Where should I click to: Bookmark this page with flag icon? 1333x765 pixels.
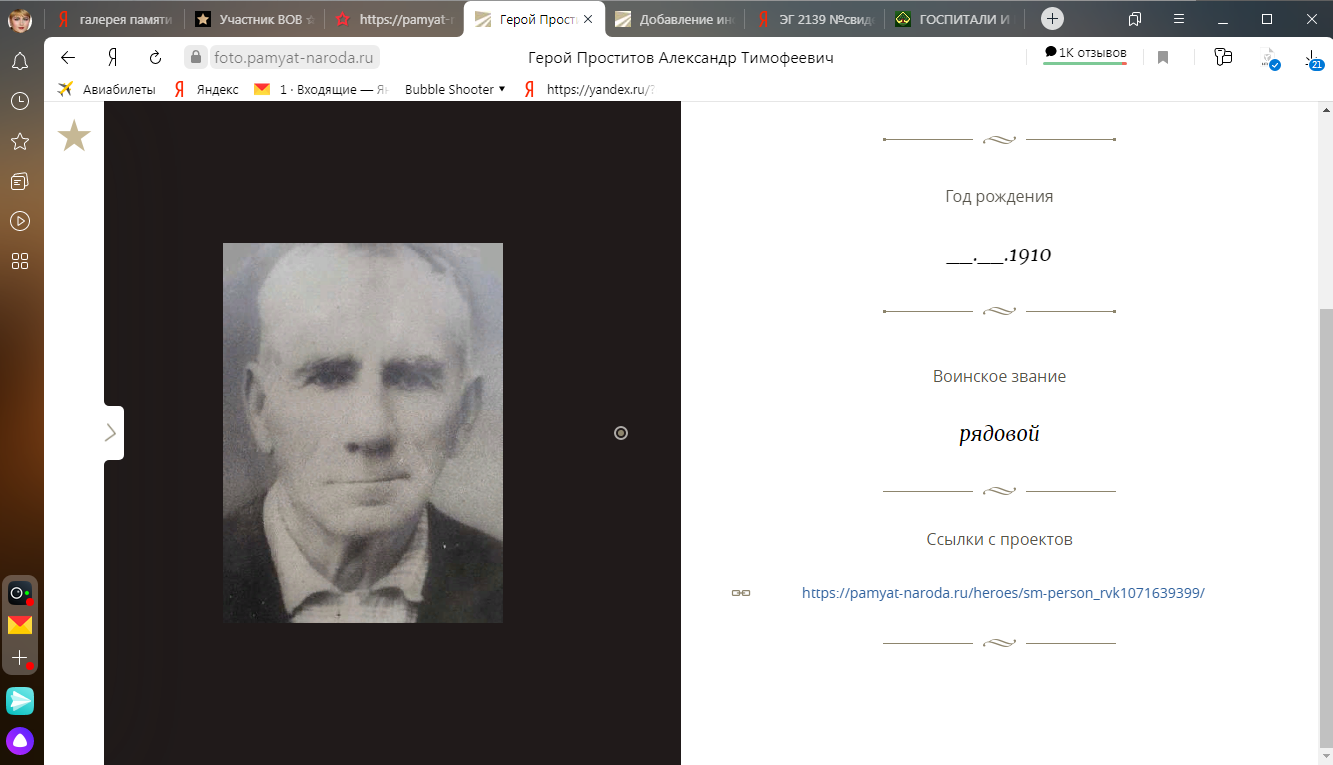click(x=1163, y=58)
